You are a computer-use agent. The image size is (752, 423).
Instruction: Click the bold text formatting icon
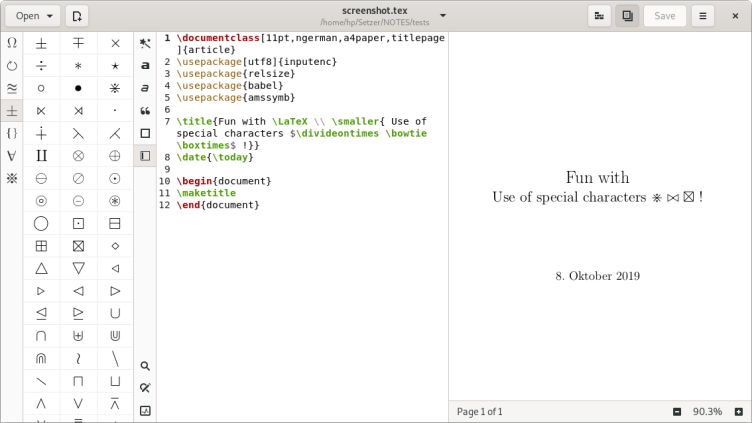(145, 66)
